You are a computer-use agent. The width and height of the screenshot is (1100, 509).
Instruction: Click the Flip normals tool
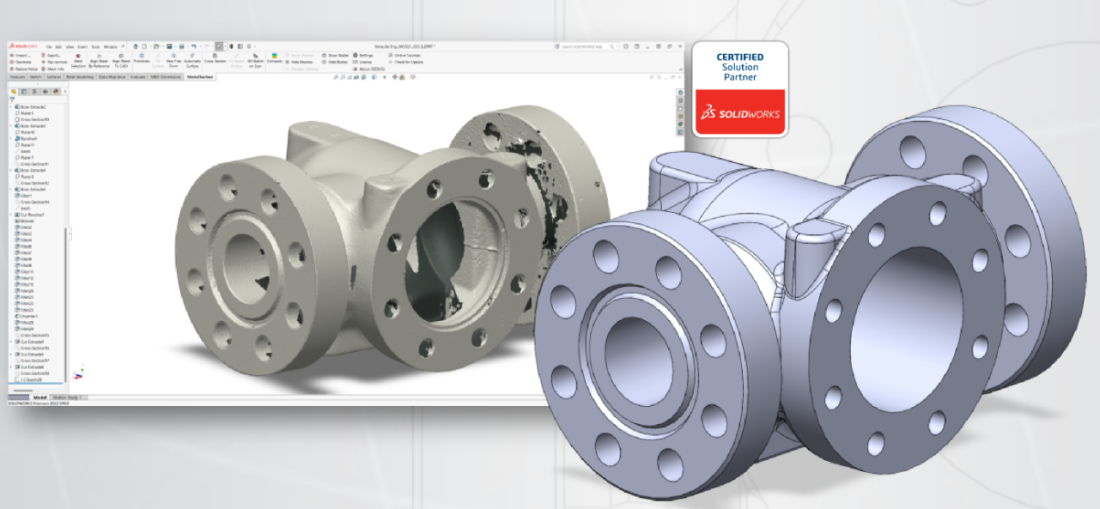(x=54, y=62)
